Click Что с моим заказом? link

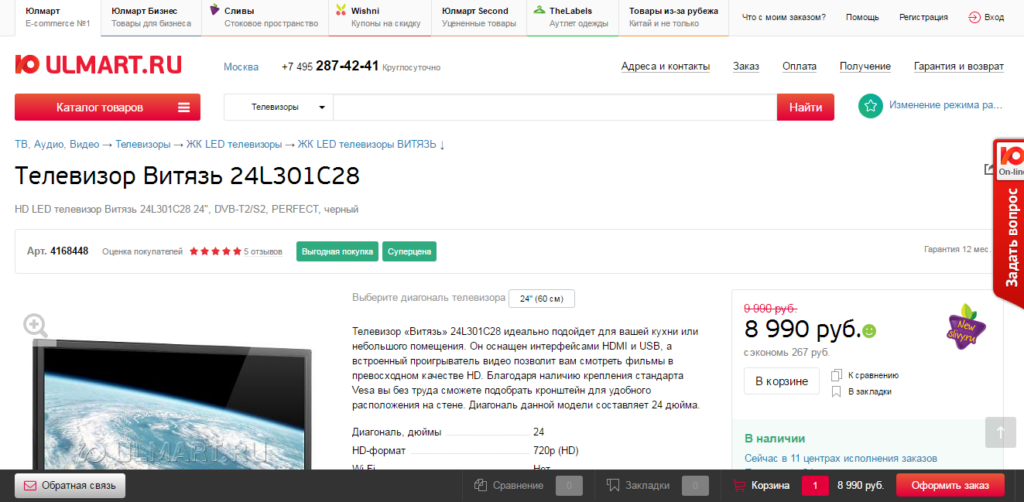click(x=784, y=18)
